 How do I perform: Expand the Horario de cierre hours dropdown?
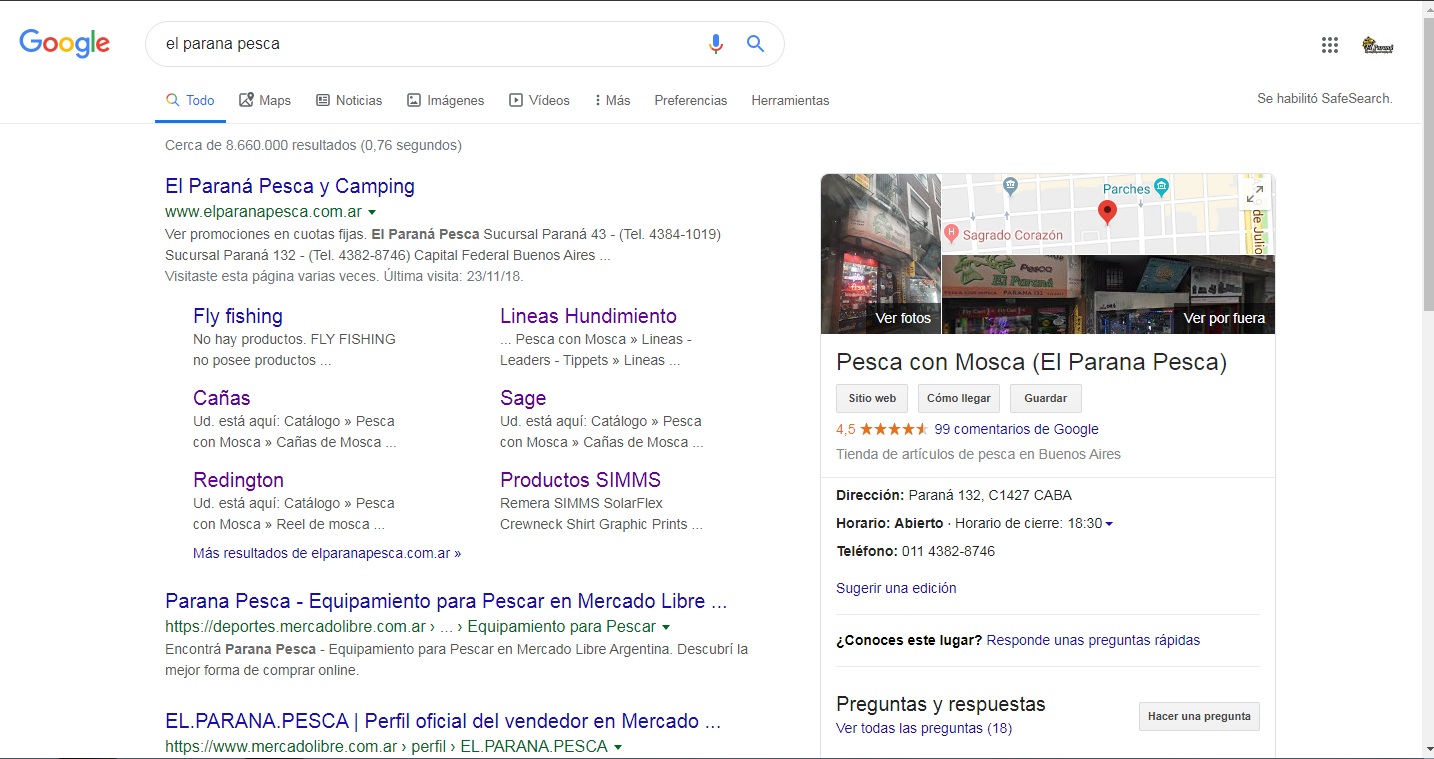[x=1110, y=524]
